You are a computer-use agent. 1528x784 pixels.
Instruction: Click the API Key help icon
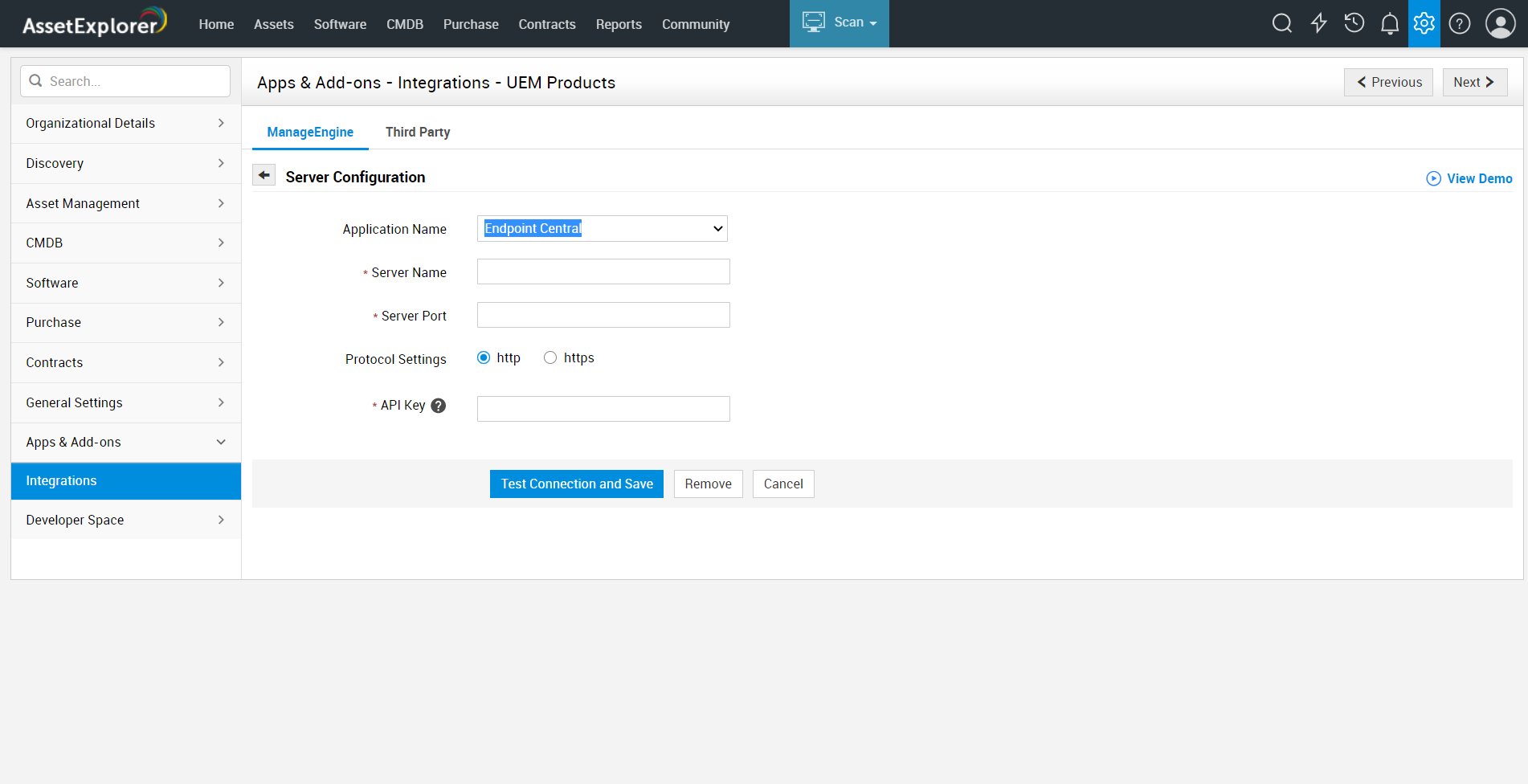point(439,406)
